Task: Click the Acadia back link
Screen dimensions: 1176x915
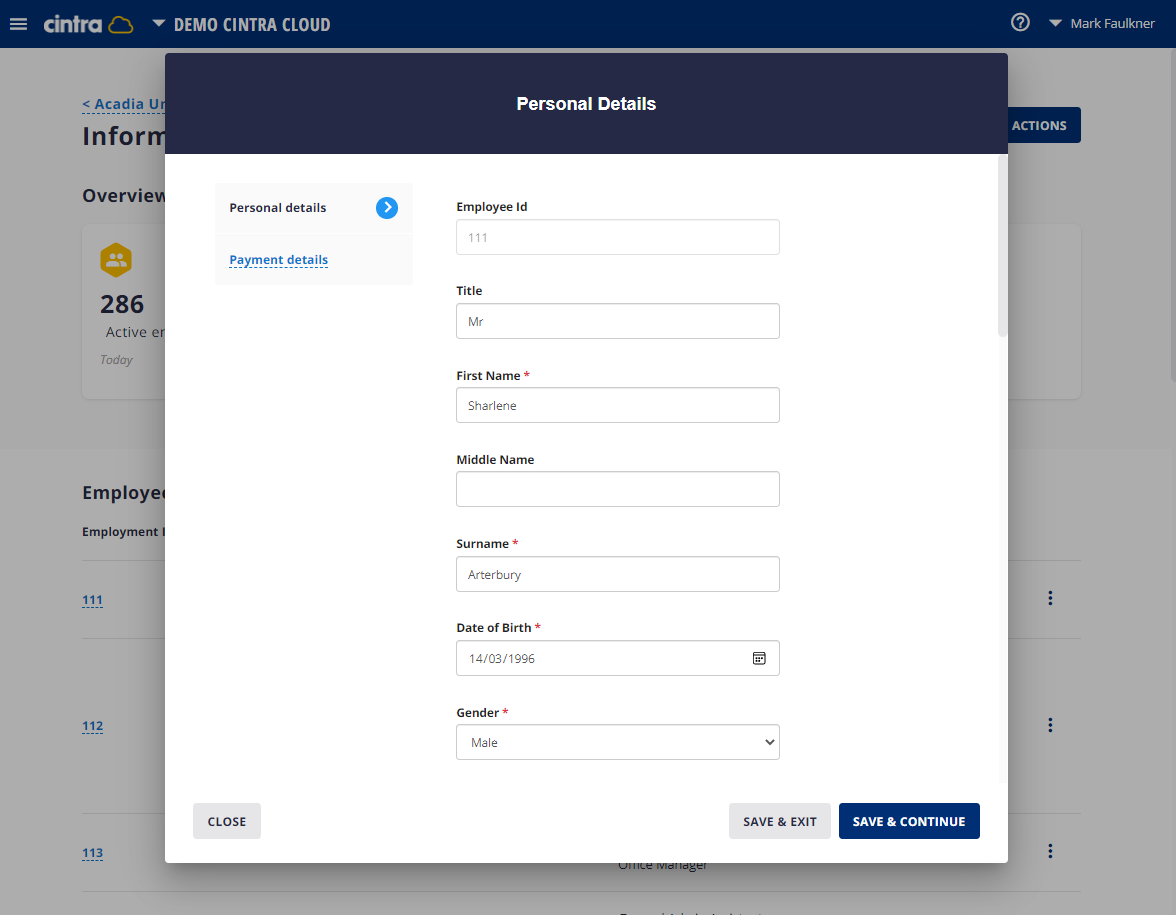Action: (x=123, y=104)
